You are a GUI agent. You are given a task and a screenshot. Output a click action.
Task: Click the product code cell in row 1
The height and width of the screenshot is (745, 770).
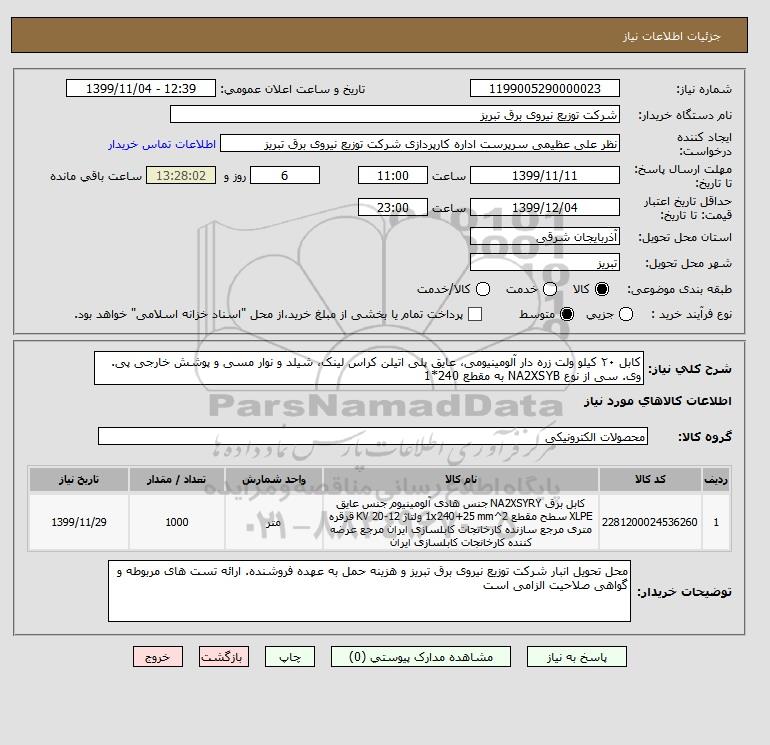pos(650,522)
